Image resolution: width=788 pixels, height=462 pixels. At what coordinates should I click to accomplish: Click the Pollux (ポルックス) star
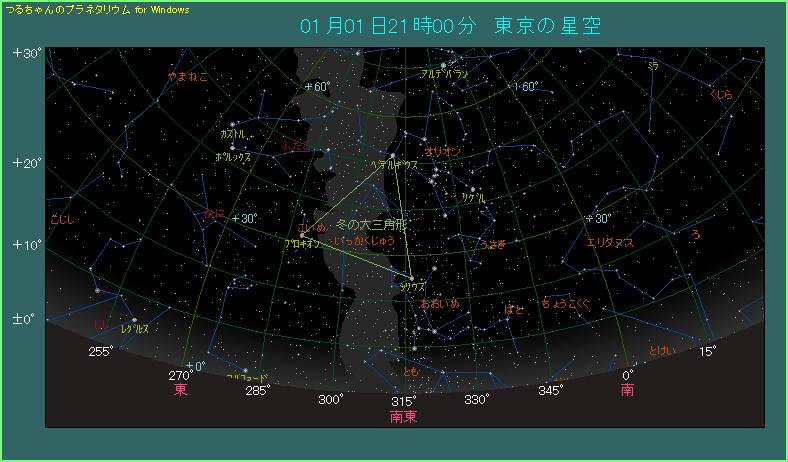(x=232, y=148)
